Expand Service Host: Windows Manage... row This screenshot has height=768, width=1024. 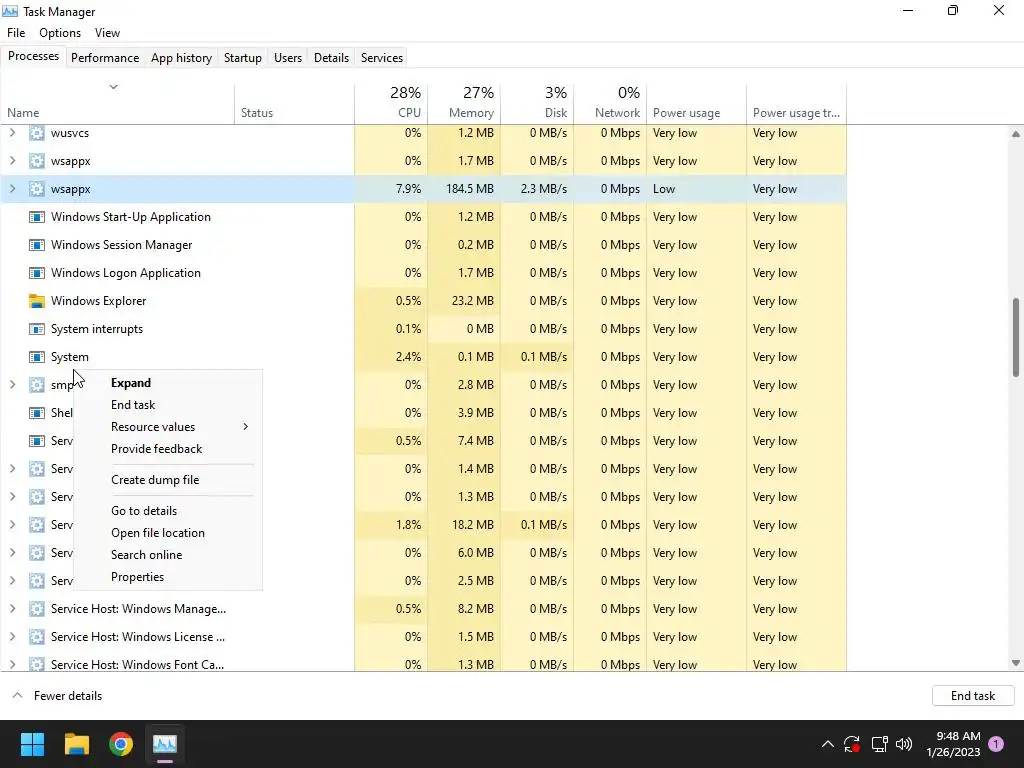click(12, 609)
